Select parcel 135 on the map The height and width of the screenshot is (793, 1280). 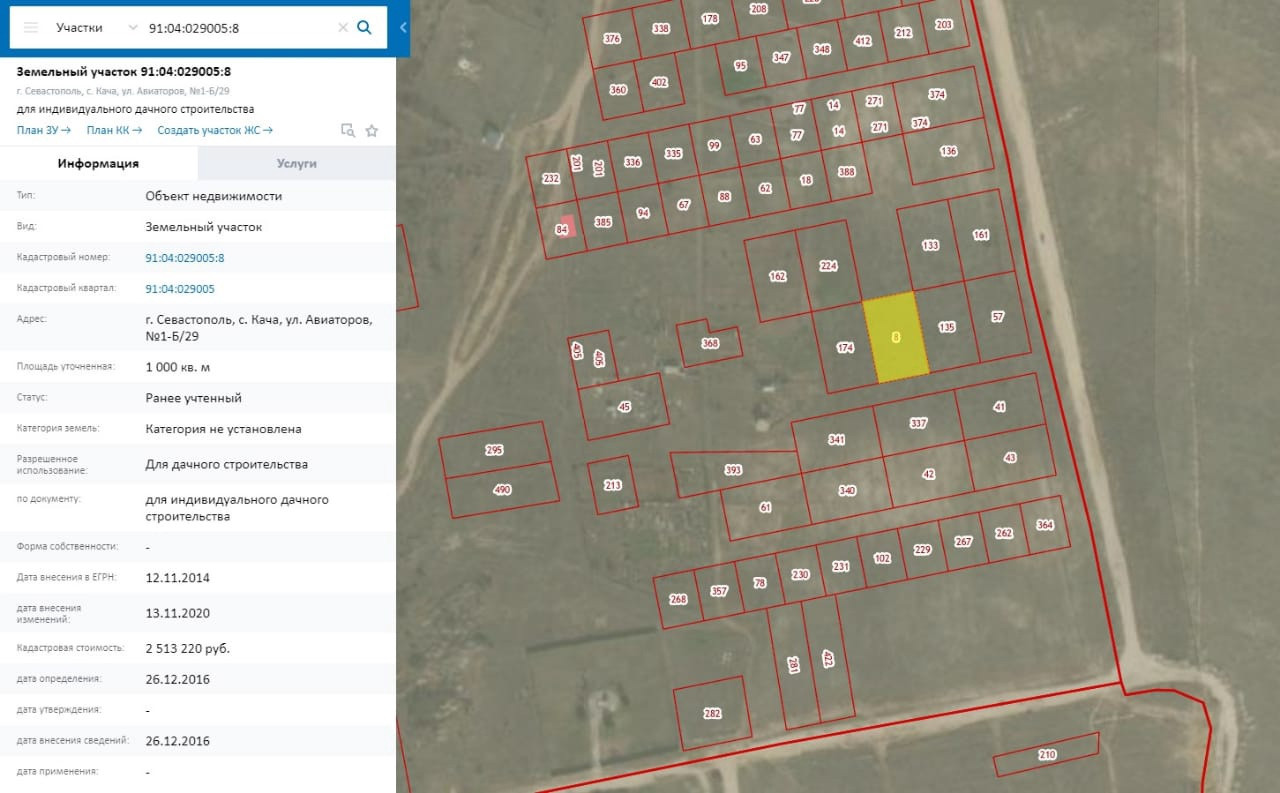click(x=947, y=327)
